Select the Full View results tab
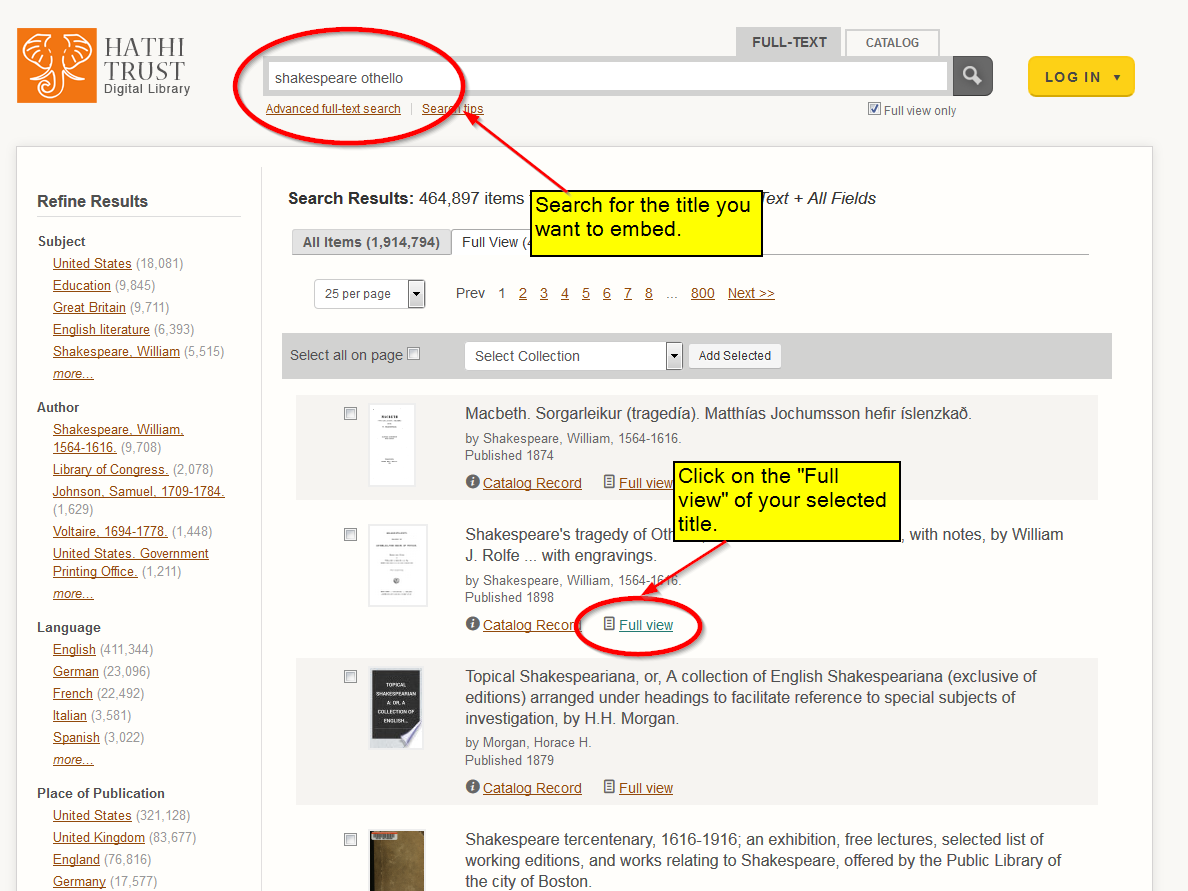 [x=491, y=242]
